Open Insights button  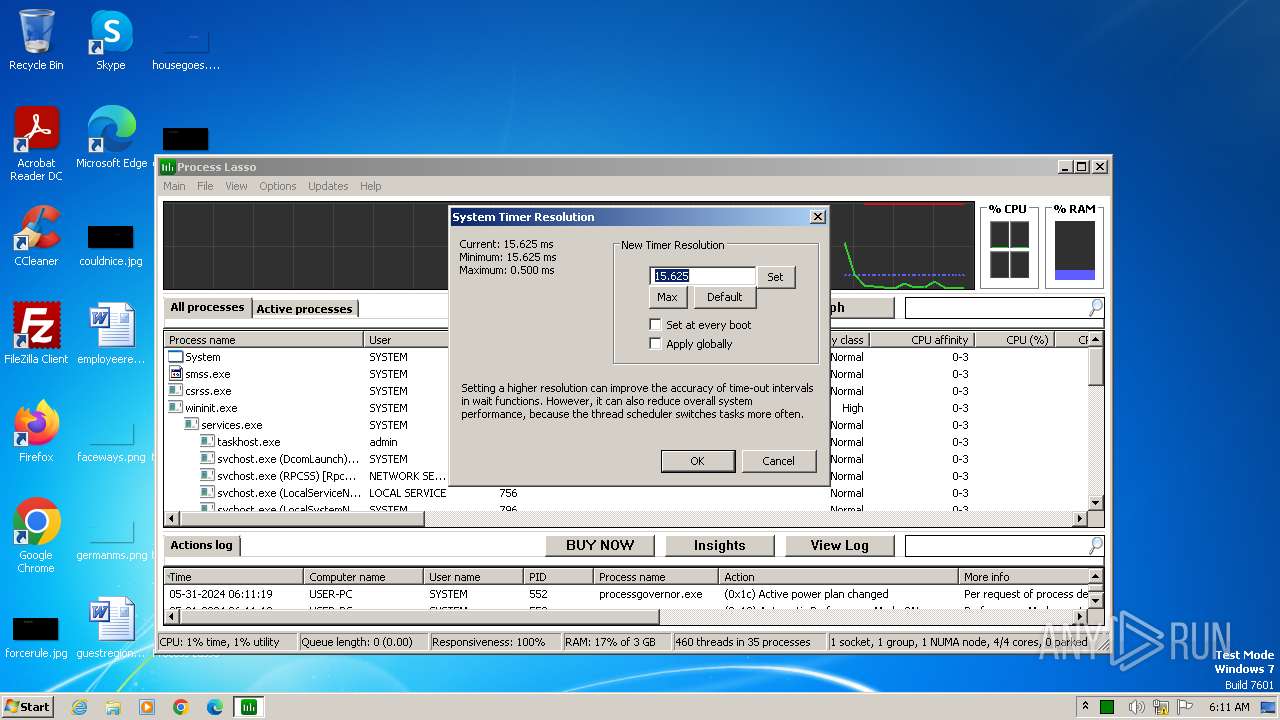click(720, 545)
